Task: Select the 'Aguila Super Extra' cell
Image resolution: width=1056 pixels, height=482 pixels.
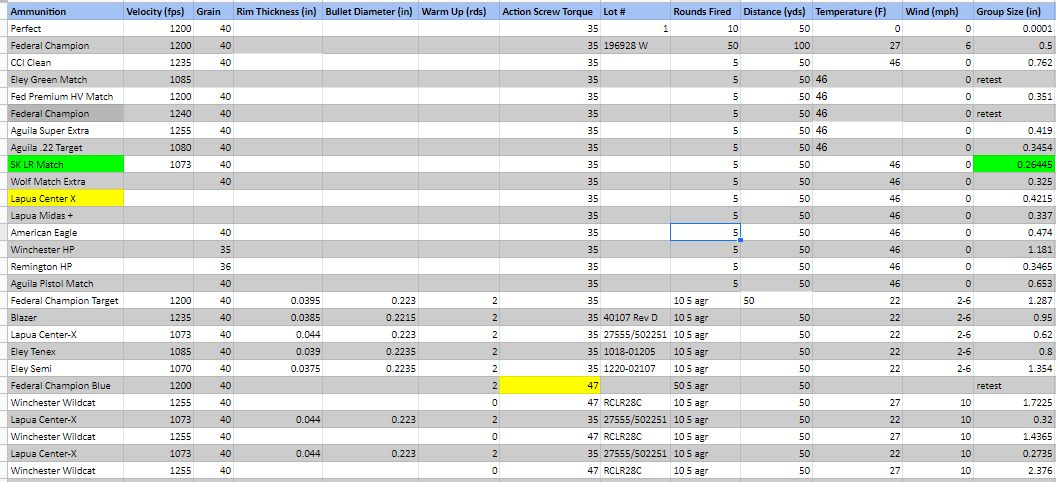Action: (67, 131)
